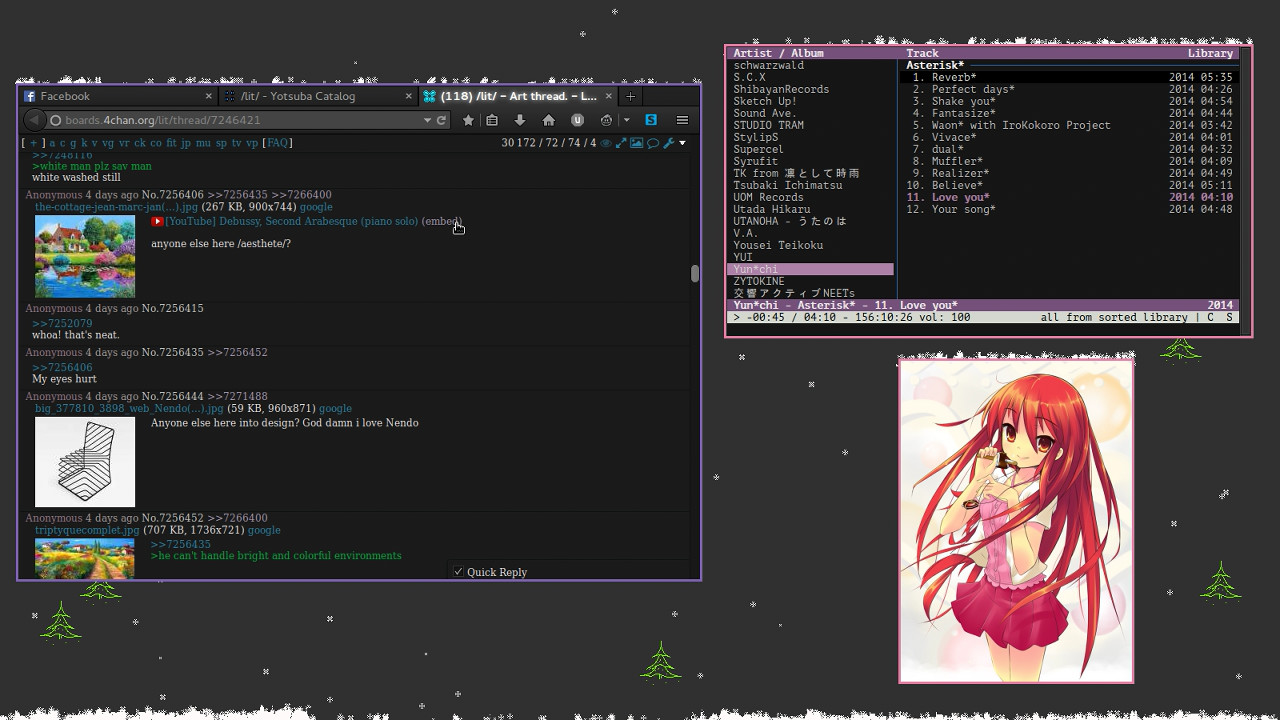This screenshot has height=720, width=1280.
Task: Open the FAQ link in board header
Action: 277,143
